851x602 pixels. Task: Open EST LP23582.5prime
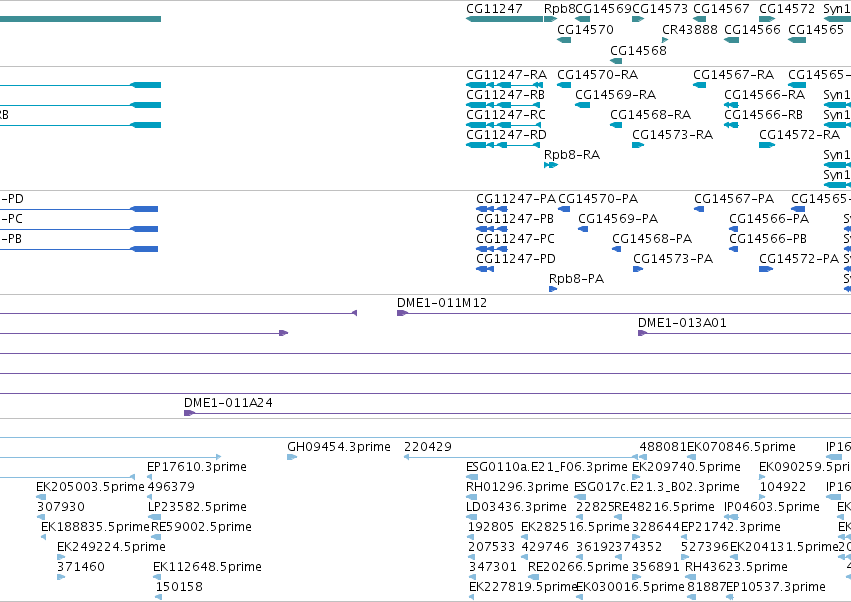coord(197,507)
